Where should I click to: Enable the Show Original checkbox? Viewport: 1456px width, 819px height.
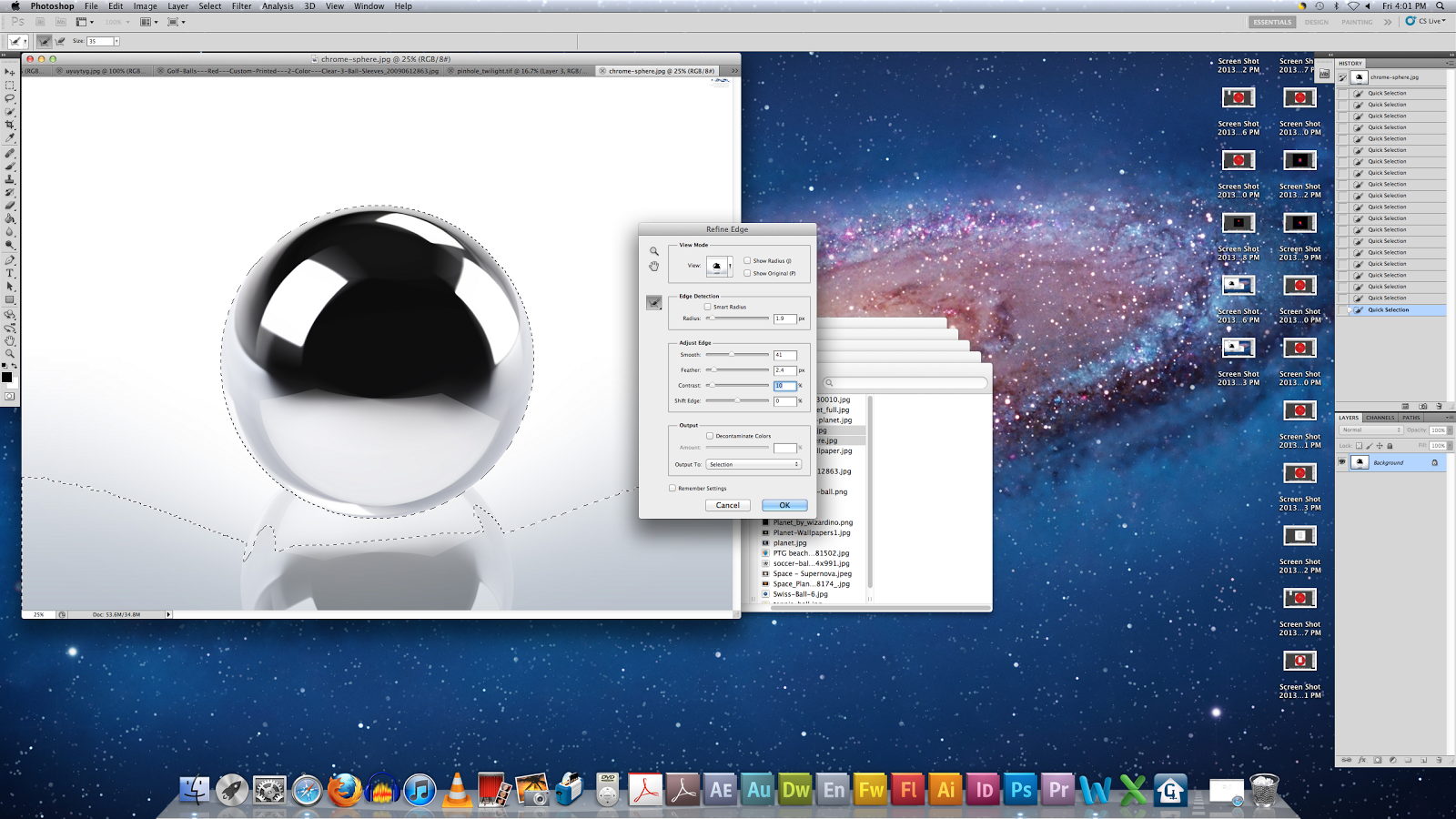pyautogui.click(x=747, y=273)
